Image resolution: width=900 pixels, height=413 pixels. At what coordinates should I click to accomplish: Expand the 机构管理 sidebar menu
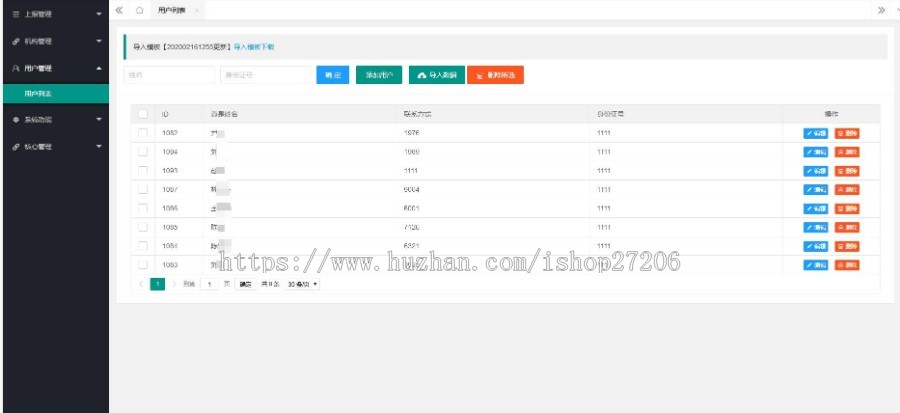pyautogui.click(x=56, y=41)
